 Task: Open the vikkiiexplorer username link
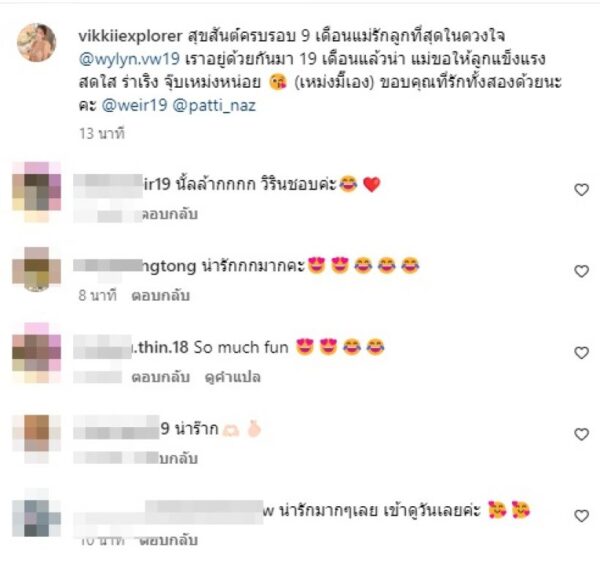point(130,36)
